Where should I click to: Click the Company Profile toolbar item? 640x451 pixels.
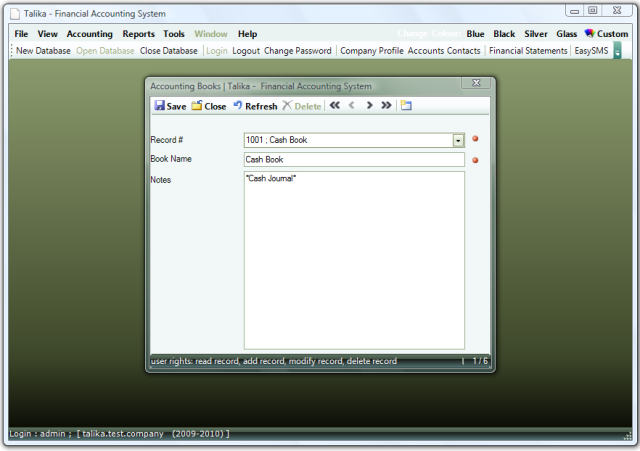(x=372, y=51)
